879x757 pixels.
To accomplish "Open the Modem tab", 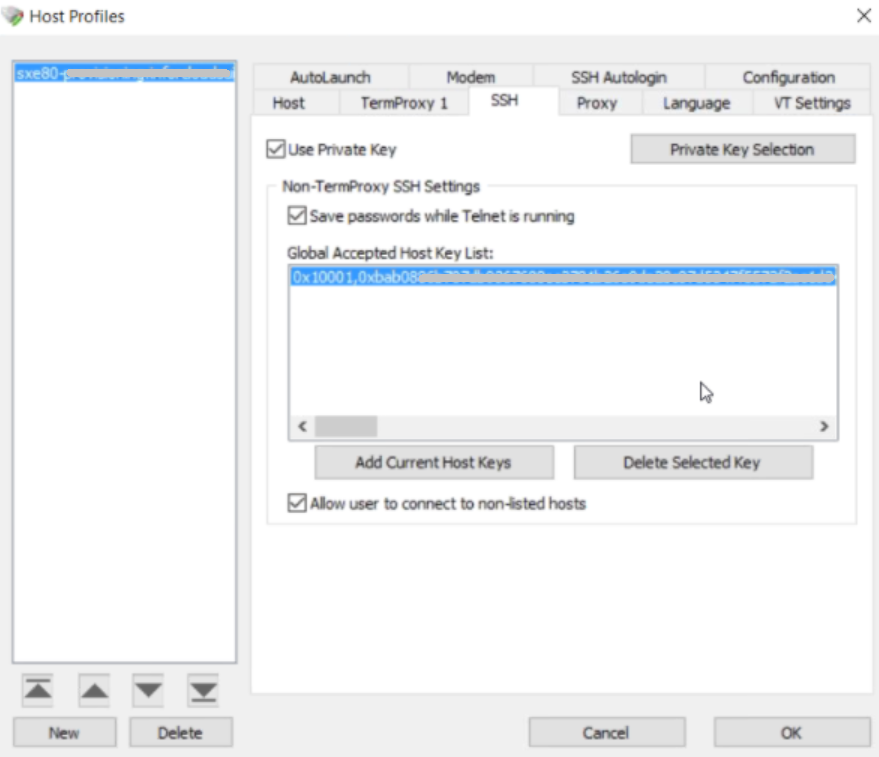I will pos(472,76).
